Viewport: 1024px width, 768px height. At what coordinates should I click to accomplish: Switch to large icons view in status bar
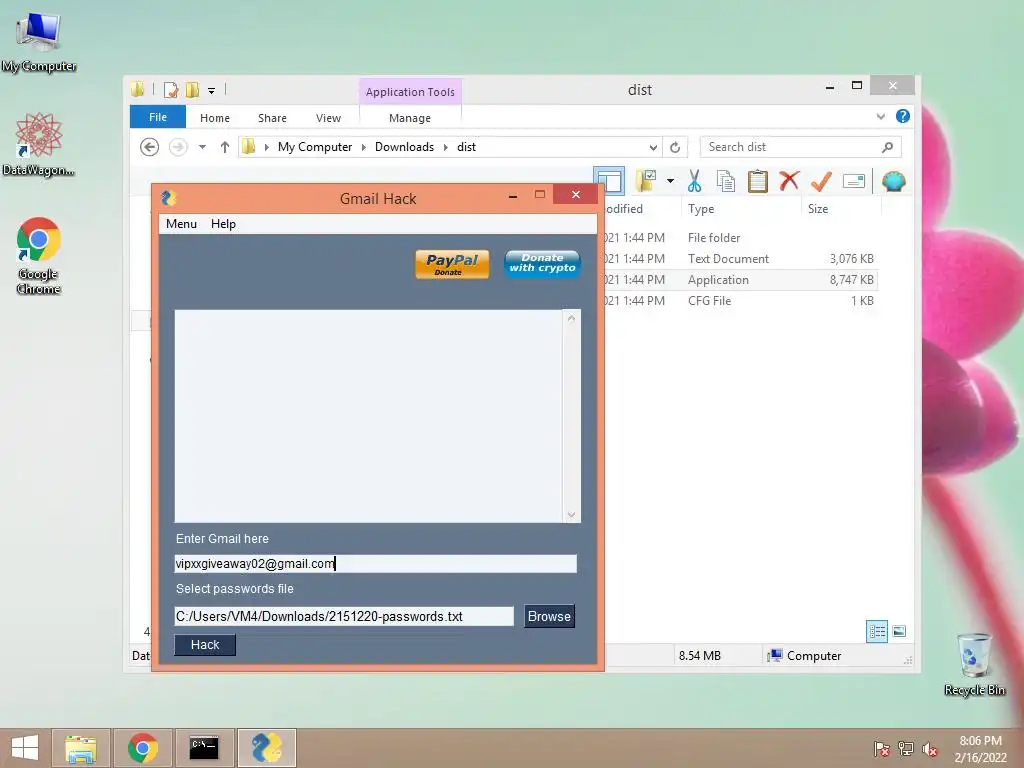[x=899, y=631]
